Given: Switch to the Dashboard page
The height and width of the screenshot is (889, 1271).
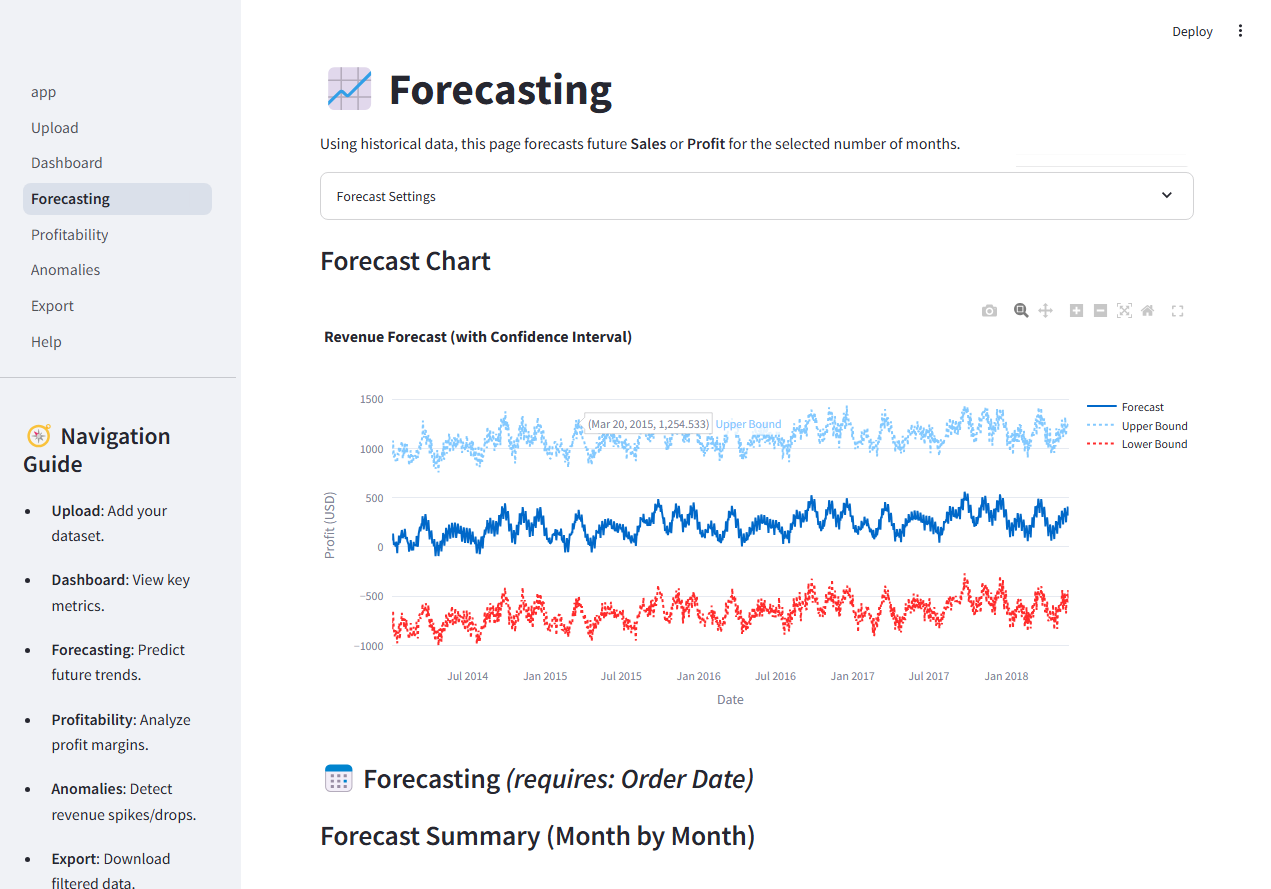Looking at the screenshot, I should pyautogui.click(x=67, y=162).
